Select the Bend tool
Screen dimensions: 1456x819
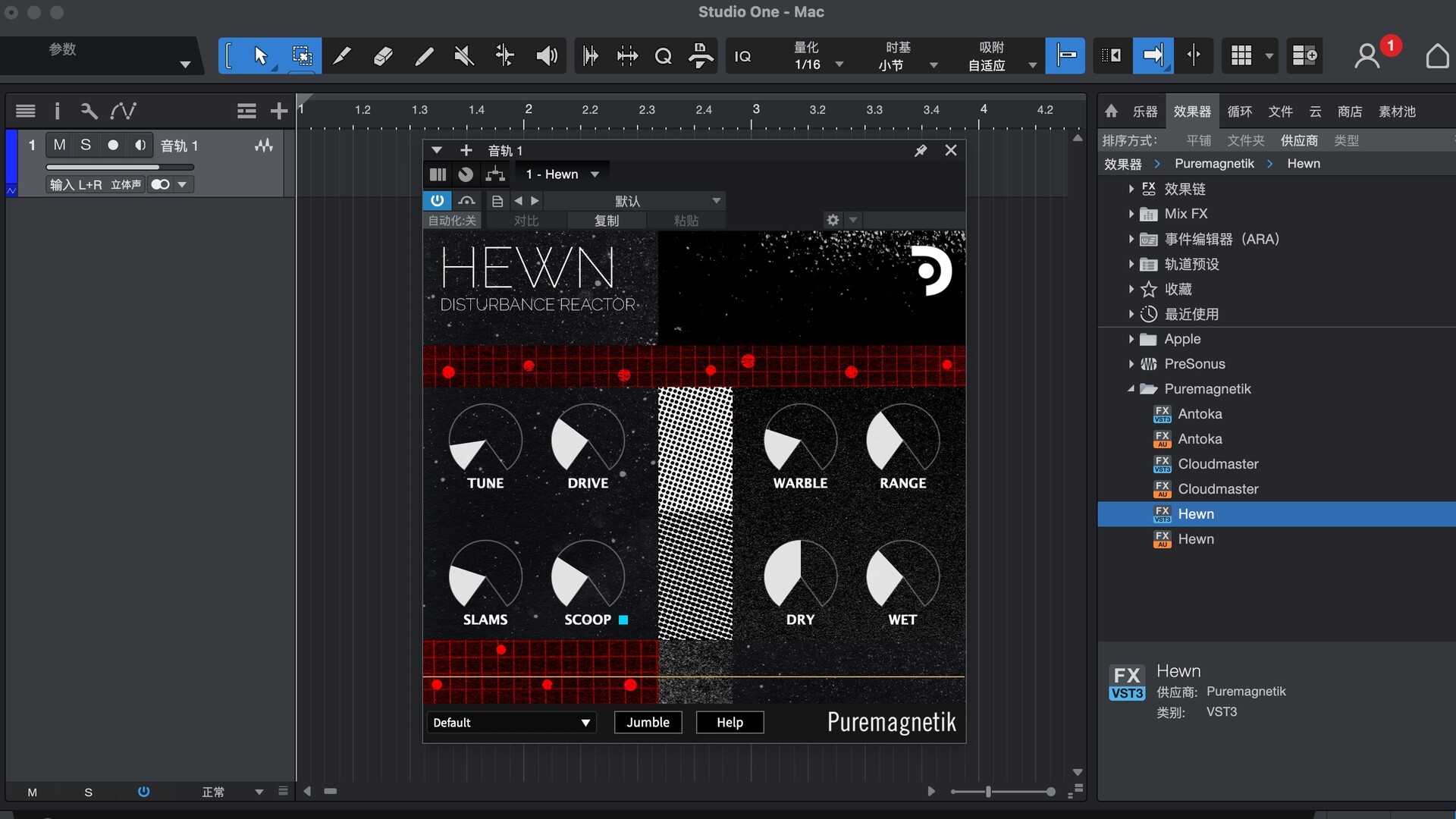click(504, 55)
